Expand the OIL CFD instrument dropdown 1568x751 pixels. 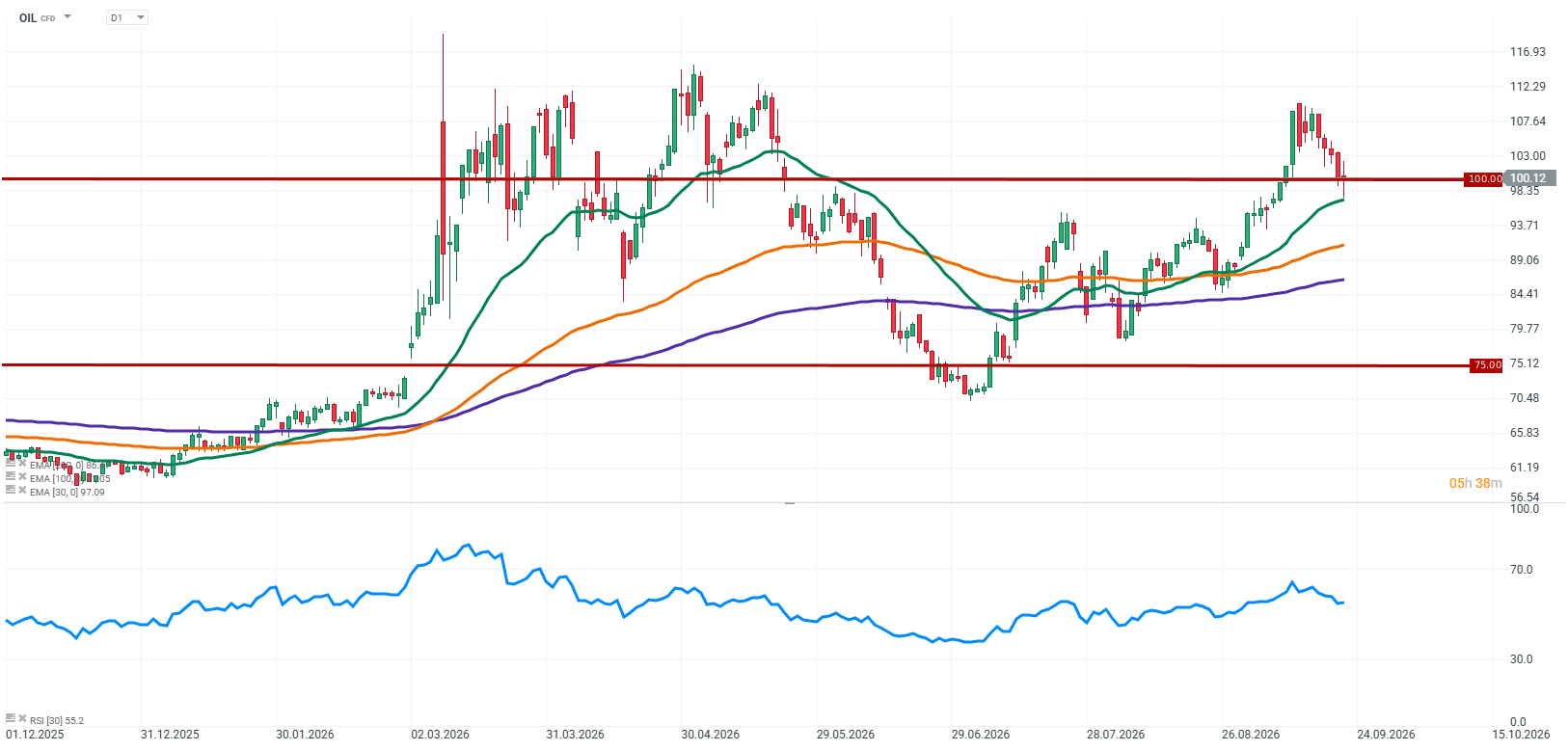68,17
